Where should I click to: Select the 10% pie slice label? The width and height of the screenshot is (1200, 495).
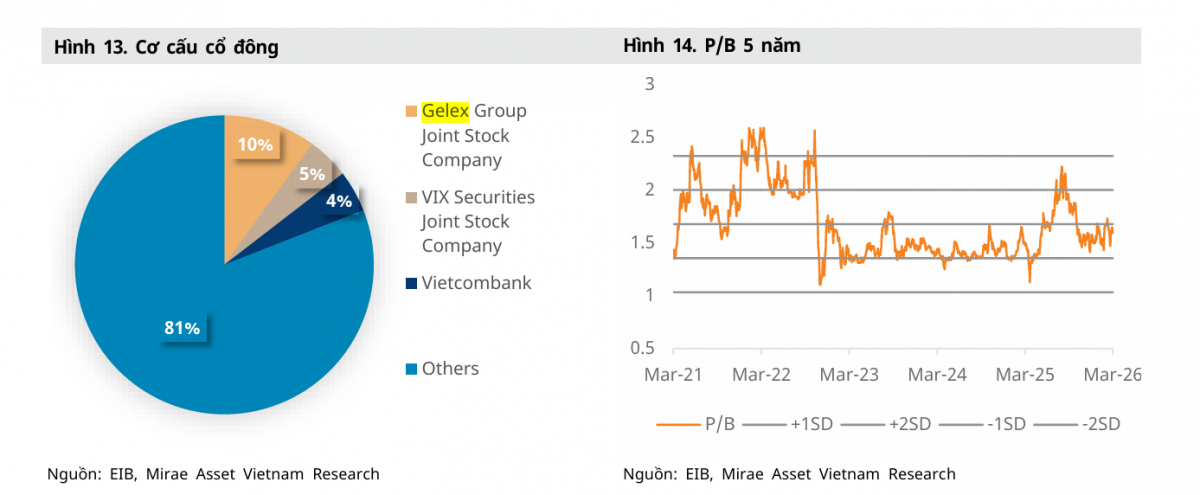tap(254, 144)
